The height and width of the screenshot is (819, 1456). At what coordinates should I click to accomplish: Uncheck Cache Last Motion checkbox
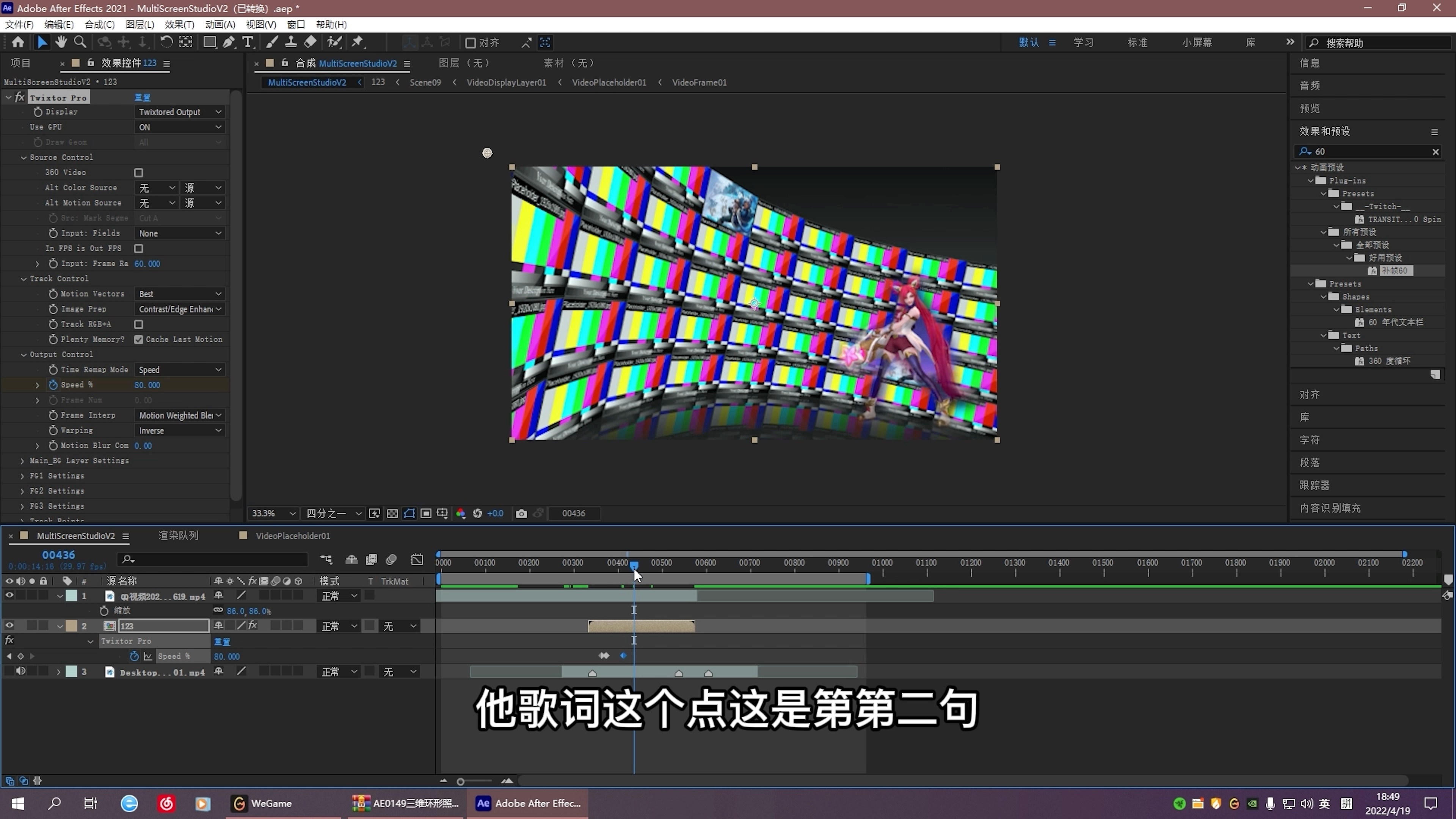[x=138, y=339]
